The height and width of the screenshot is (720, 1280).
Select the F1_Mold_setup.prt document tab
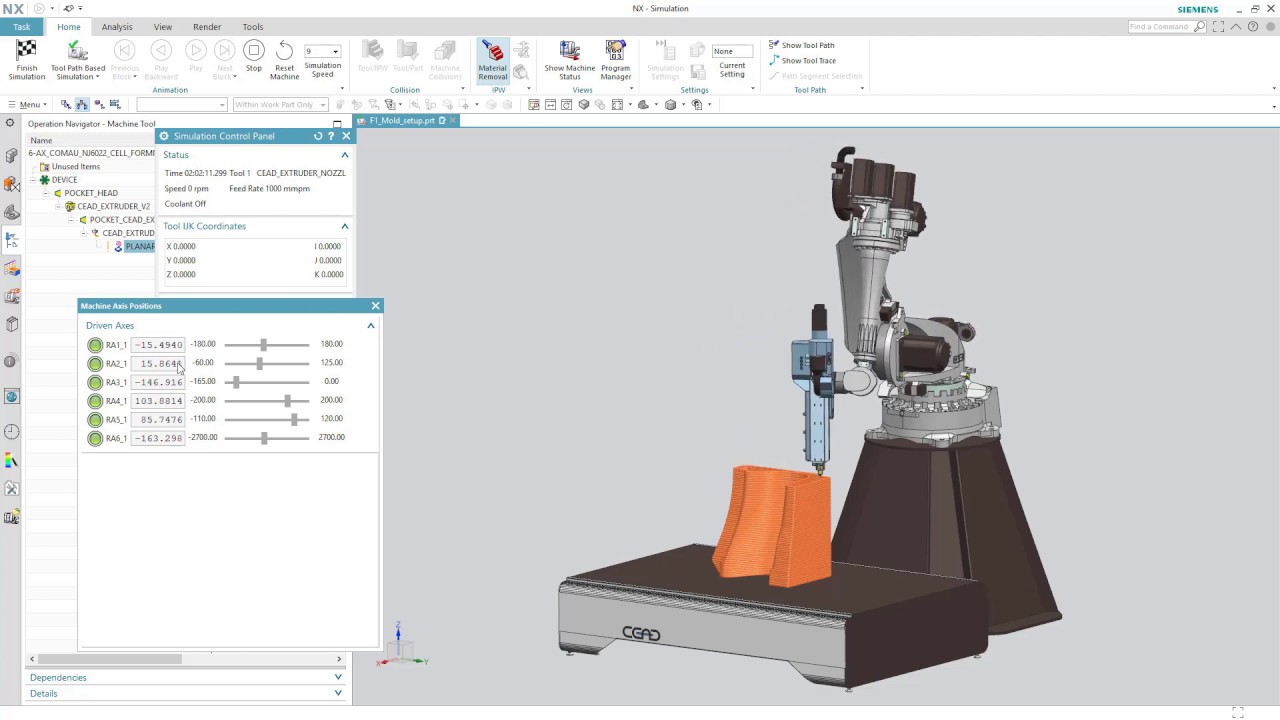point(402,120)
